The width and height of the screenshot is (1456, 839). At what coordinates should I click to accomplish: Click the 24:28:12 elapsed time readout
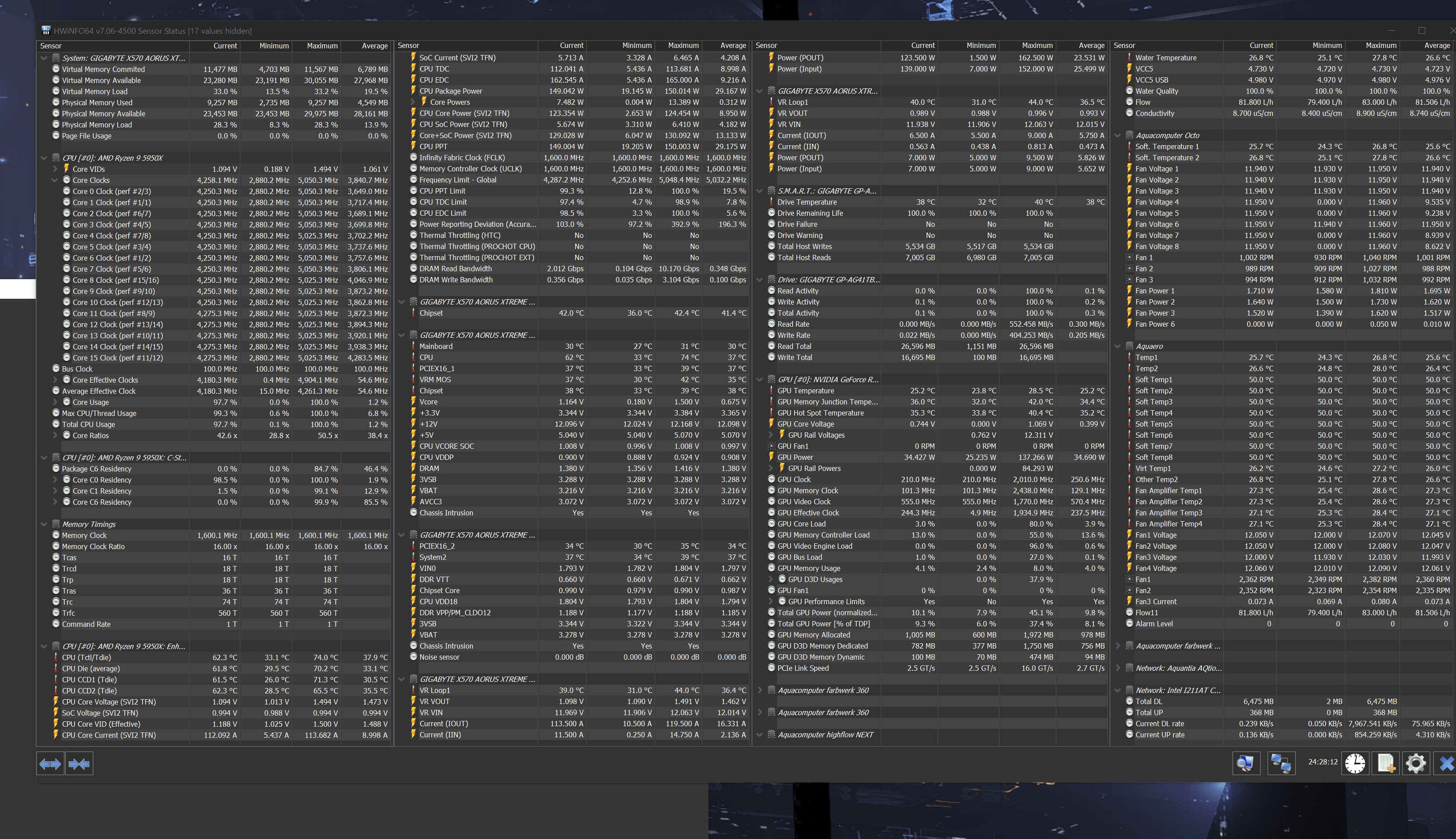pos(1322,762)
